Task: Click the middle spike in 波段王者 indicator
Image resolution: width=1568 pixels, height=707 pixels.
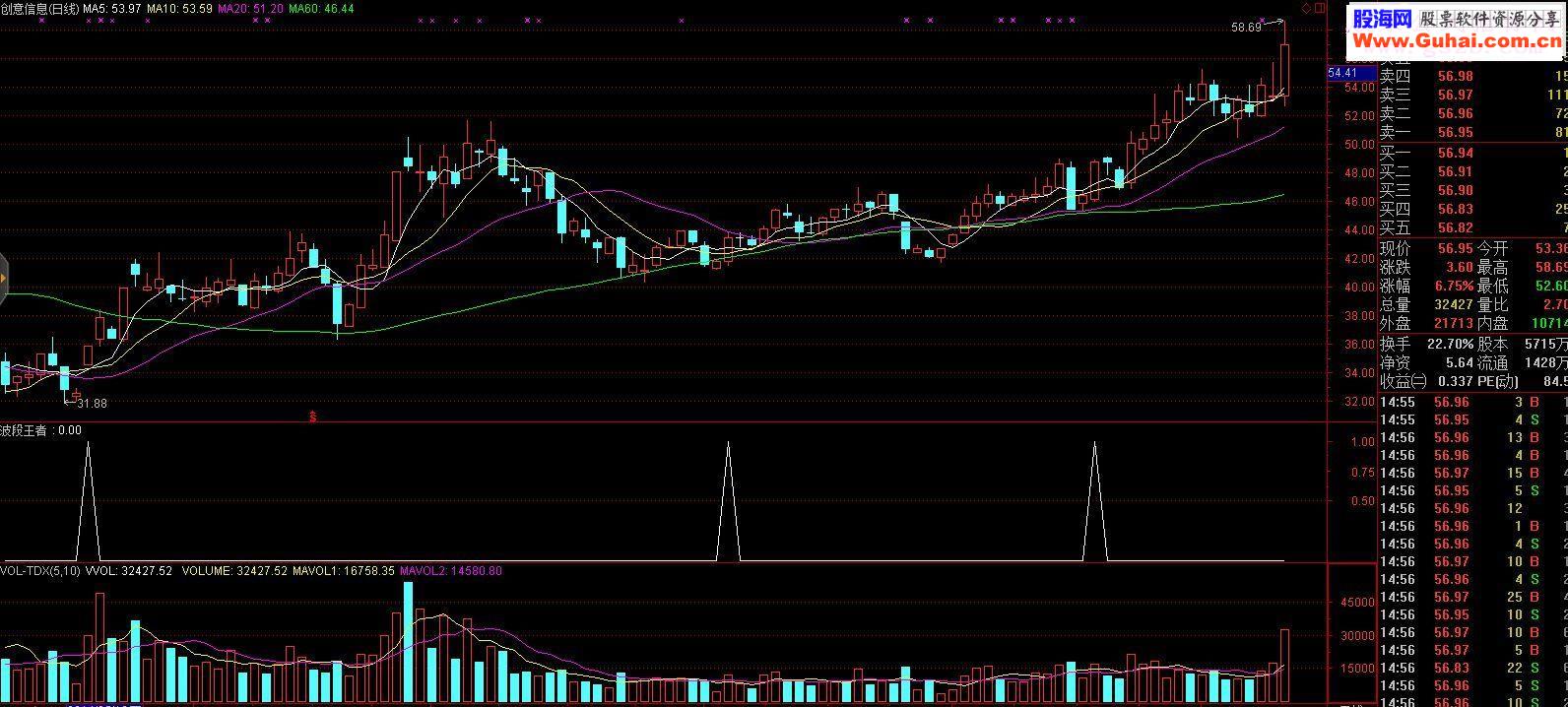Action: (x=728, y=502)
